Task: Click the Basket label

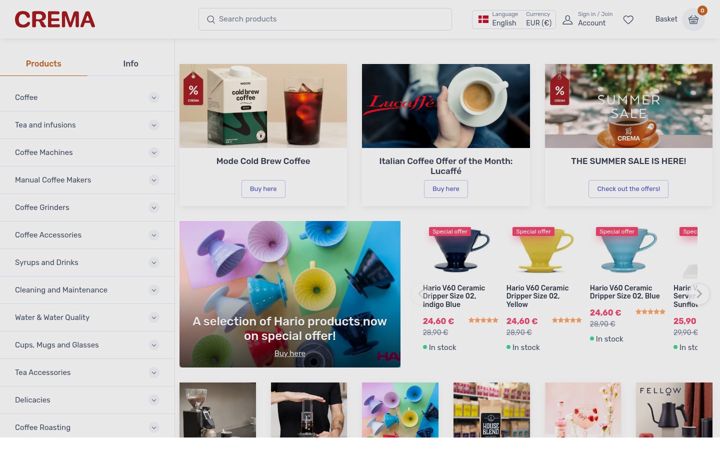Action: tap(666, 19)
